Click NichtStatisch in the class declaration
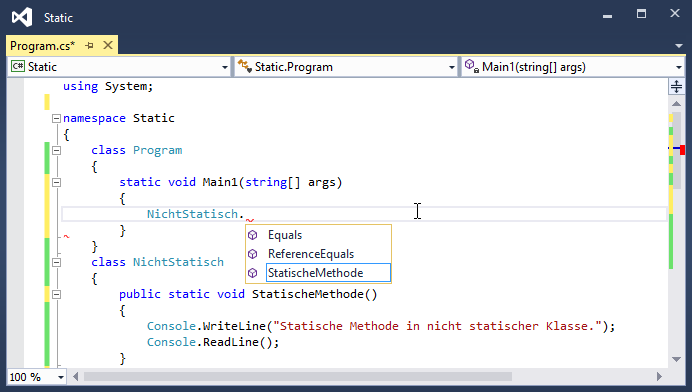Image resolution: width=692 pixels, height=392 pixels. click(x=178, y=262)
